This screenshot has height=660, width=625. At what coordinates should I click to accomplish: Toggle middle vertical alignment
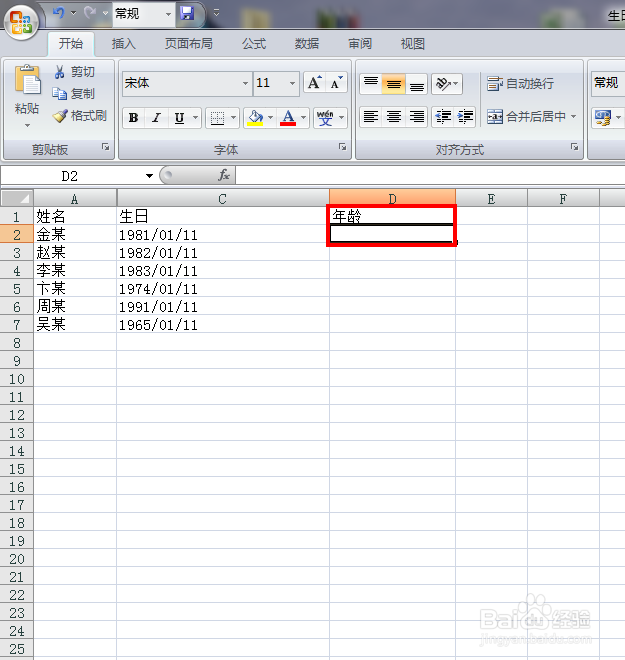pos(394,83)
